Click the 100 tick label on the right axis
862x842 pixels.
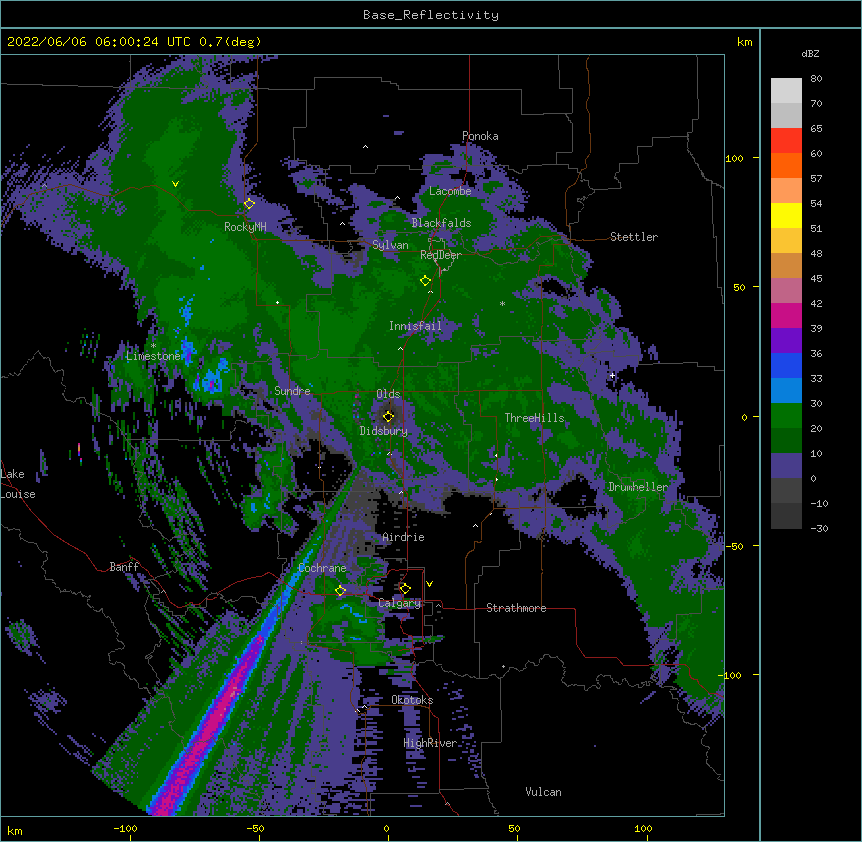734,159
